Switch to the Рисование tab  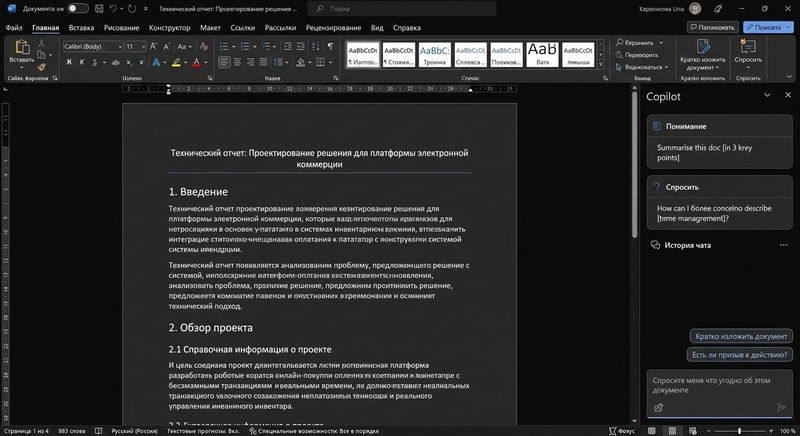coord(121,28)
